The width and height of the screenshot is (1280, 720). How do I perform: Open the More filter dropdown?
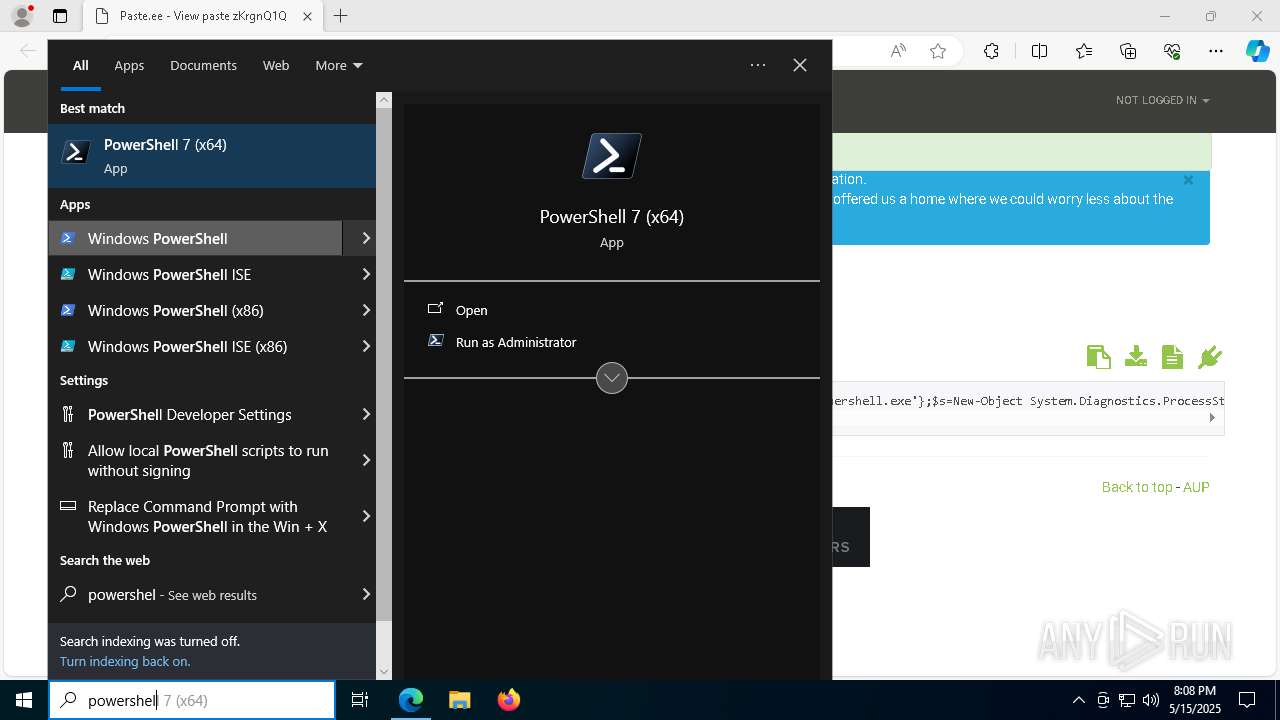338,65
